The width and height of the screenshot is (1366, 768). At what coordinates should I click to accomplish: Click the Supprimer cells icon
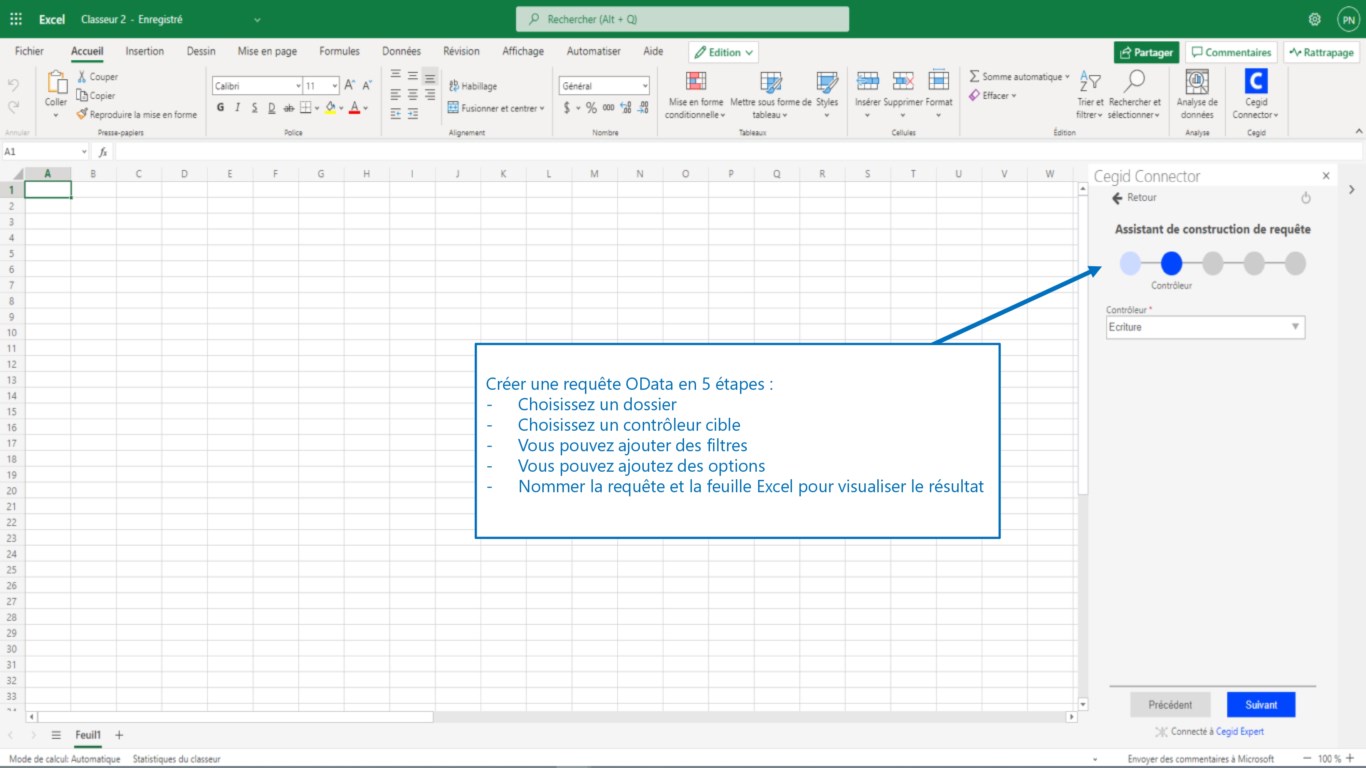903,81
